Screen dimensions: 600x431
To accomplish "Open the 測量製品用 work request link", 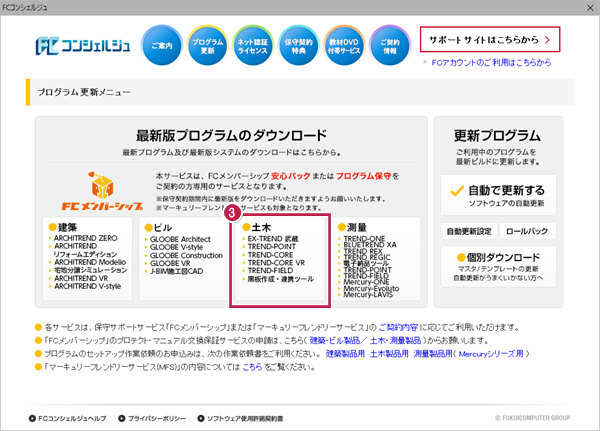I will 433,354.
